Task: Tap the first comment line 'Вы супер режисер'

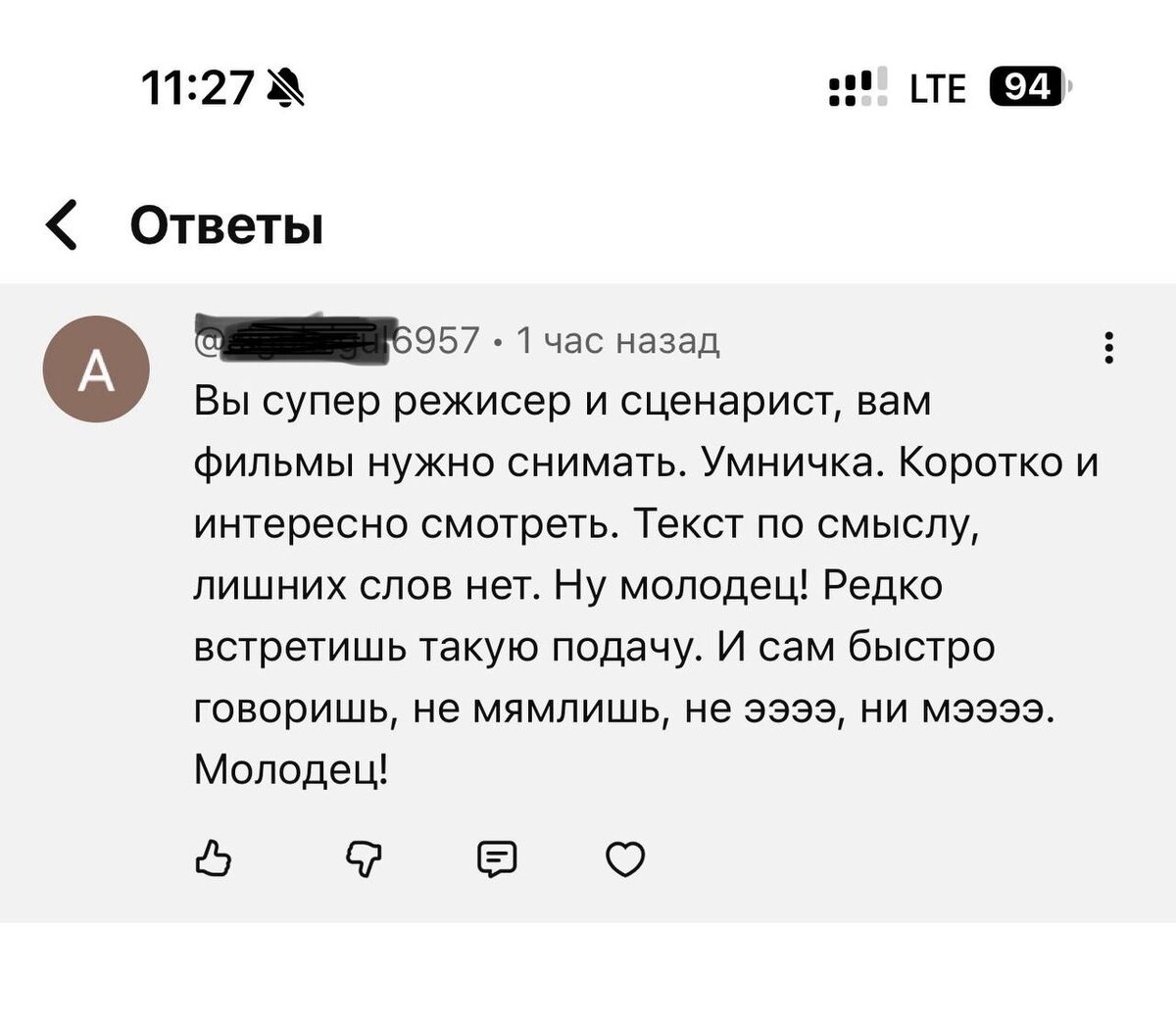Action: pos(562,402)
